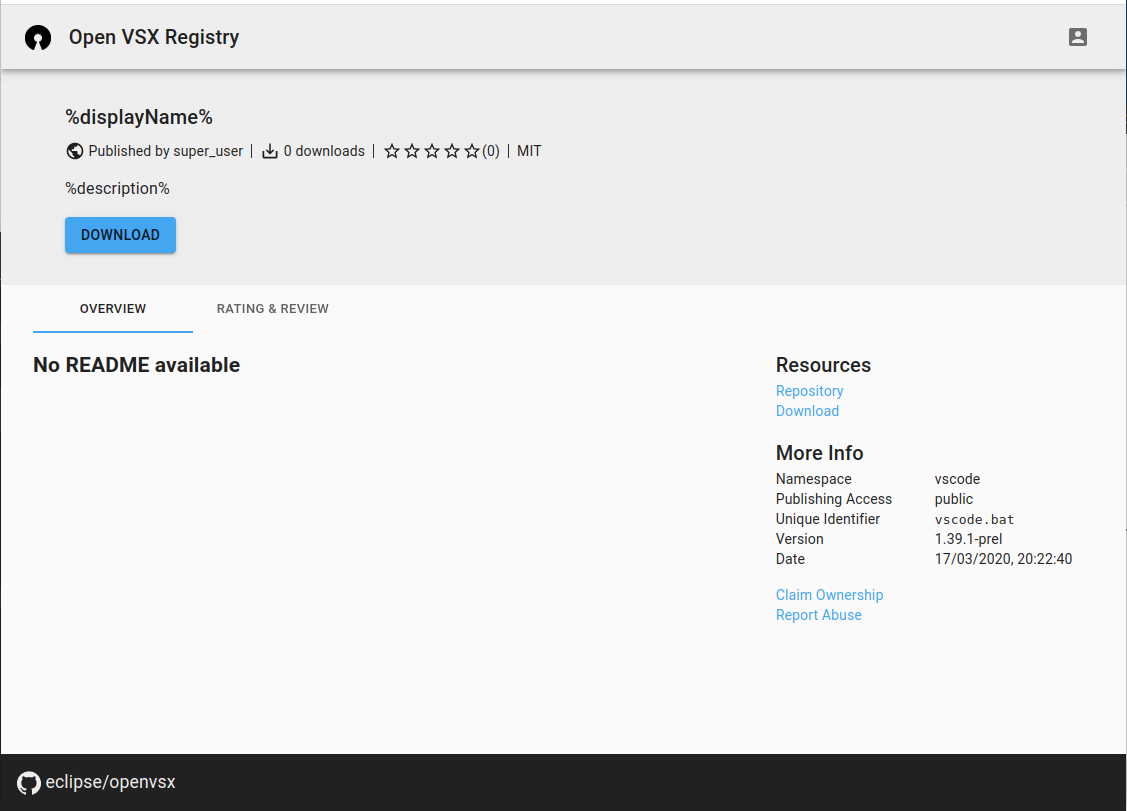The width and height of the screenshot is (1127, 811).
Task: Open the Repository link under Resources
Action: tap(809, 390)
